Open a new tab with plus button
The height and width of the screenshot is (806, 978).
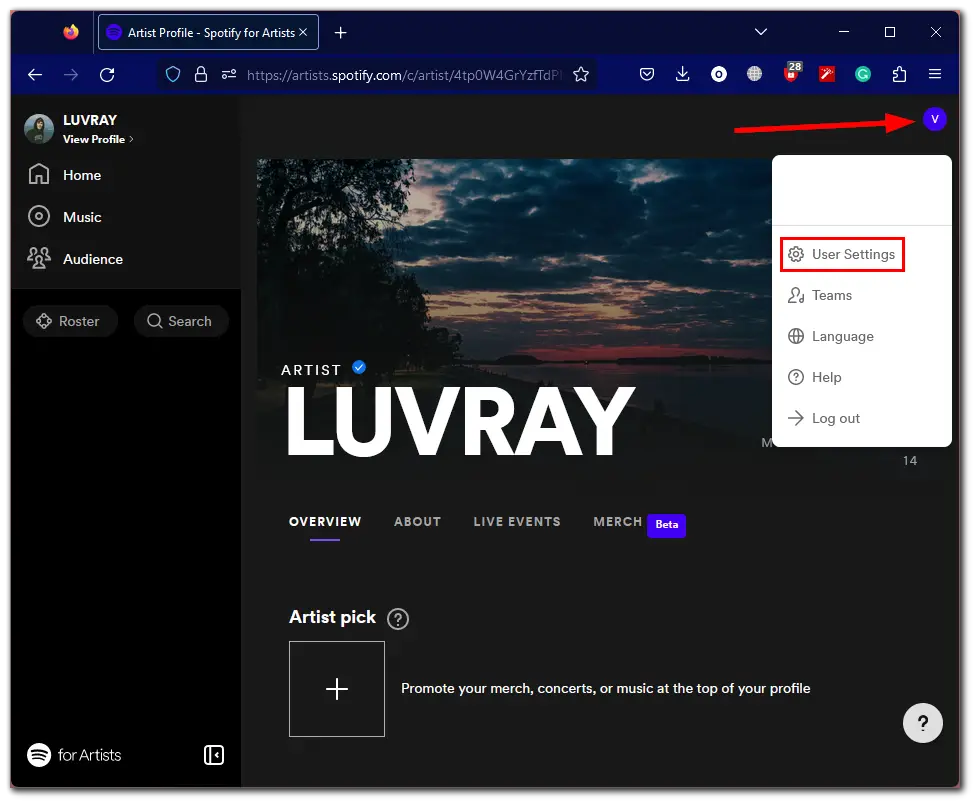pos(340,32)
